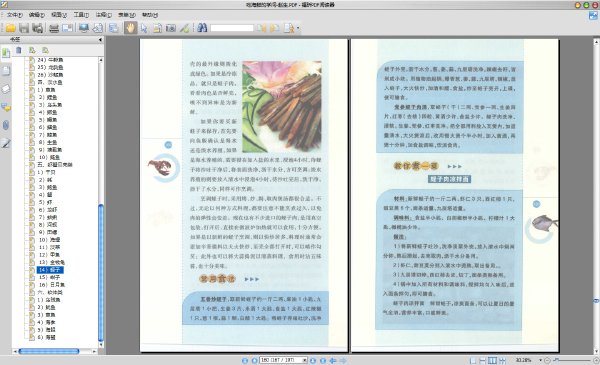Toggle facing pages view mode

coord(492,360)
